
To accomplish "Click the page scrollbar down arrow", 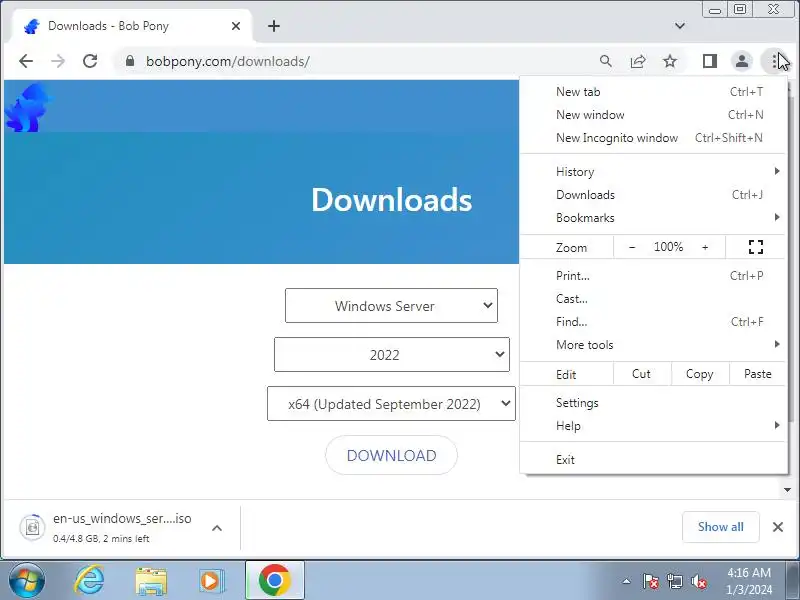I will point(787,490).
